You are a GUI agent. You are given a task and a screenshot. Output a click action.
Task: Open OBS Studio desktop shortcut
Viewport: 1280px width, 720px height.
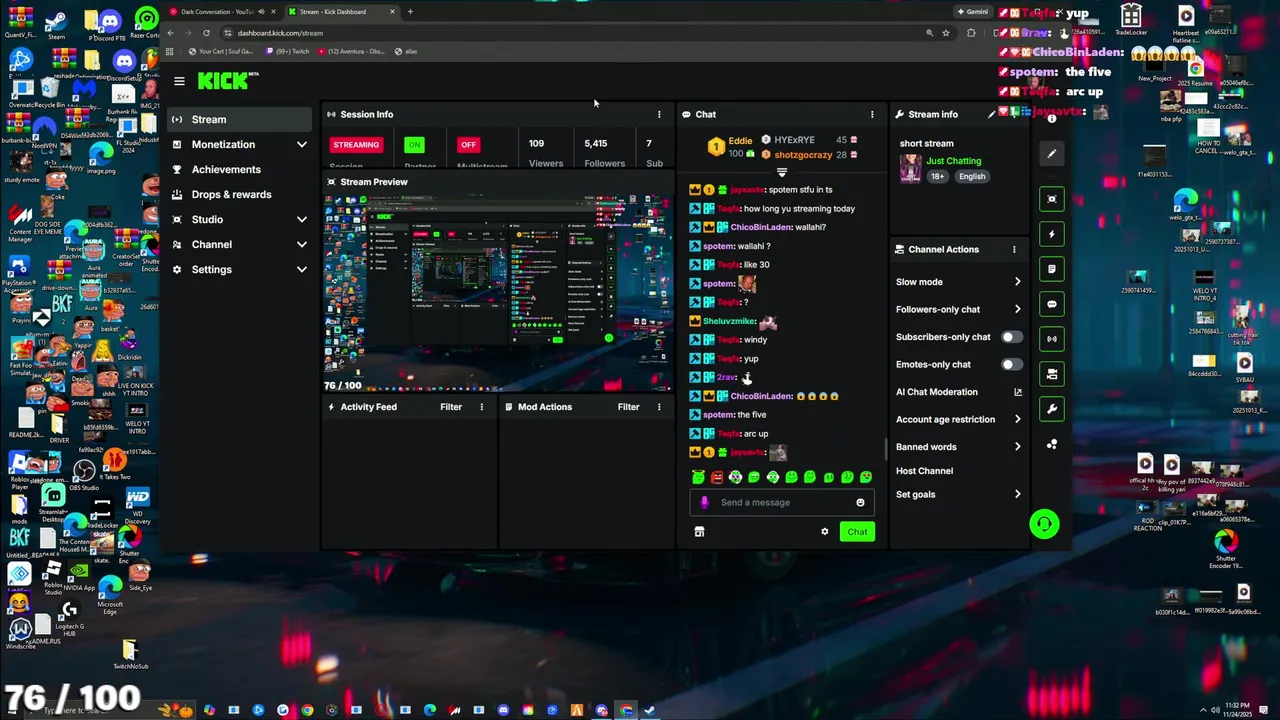point(84,474)
